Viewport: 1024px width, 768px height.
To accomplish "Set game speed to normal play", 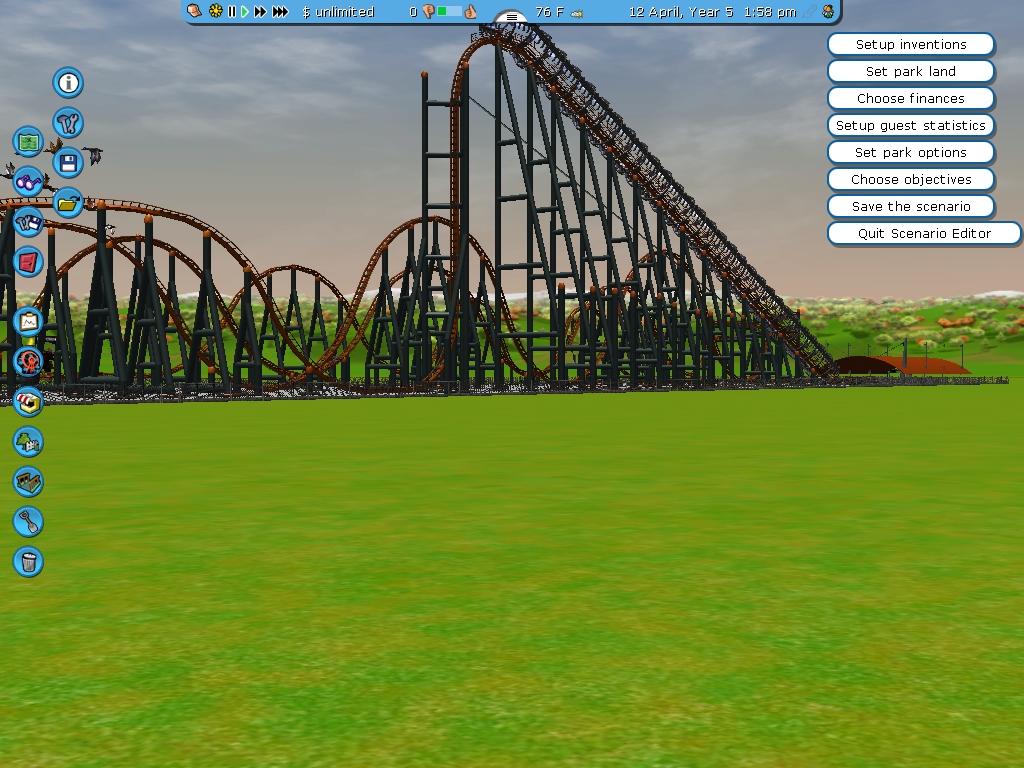I will (244, 12).
